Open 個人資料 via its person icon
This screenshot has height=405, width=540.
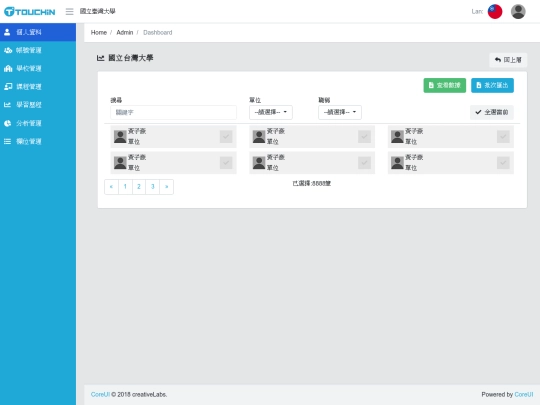point(7,32)
